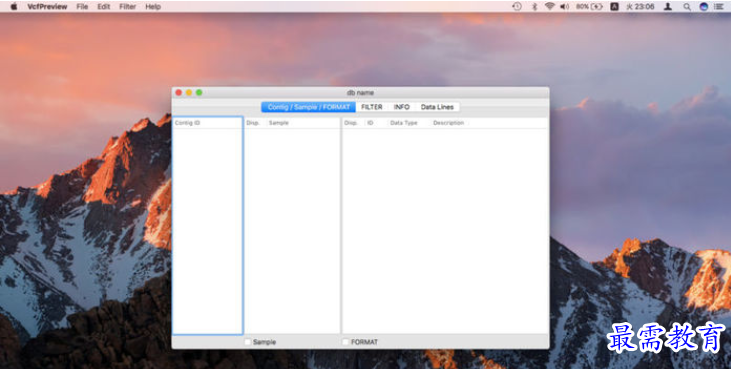Open the Help menu
731x369 pixels.
pos(153,7)
